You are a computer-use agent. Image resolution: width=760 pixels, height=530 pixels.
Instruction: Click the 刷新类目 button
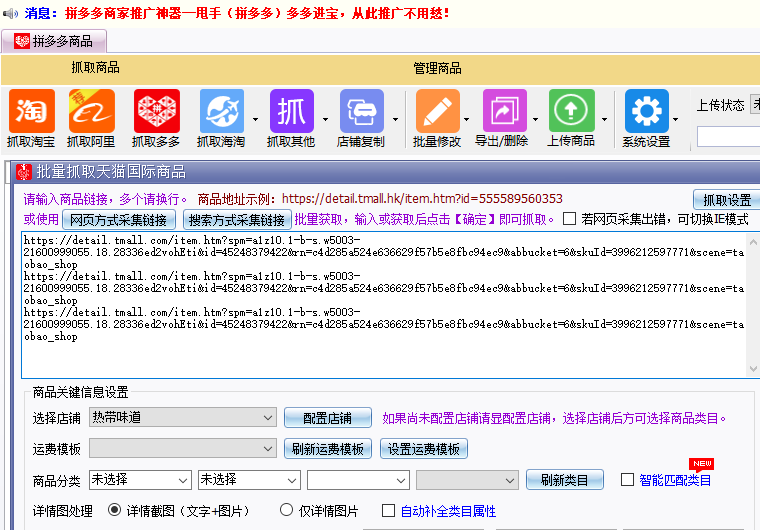[x=565, y=480]
